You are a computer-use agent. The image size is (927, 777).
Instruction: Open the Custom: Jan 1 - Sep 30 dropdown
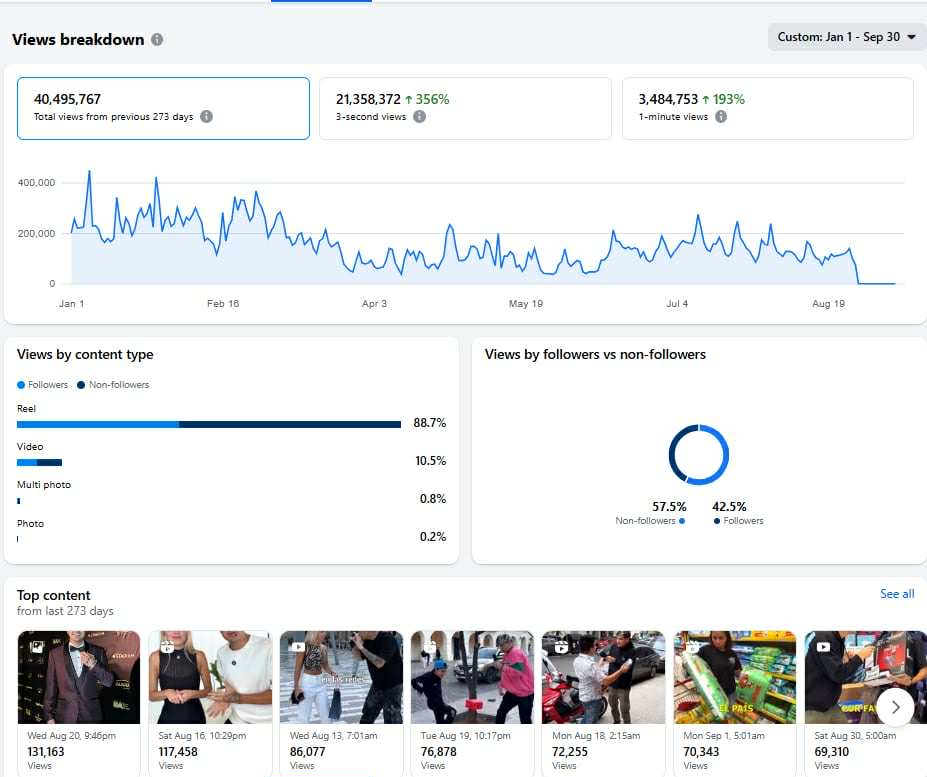(846, 37)
